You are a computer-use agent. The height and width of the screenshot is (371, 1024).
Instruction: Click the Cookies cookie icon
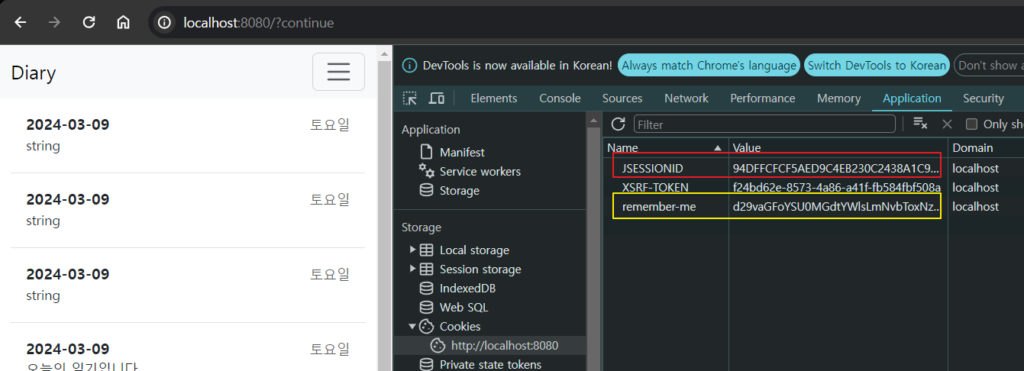click(426, 327)
